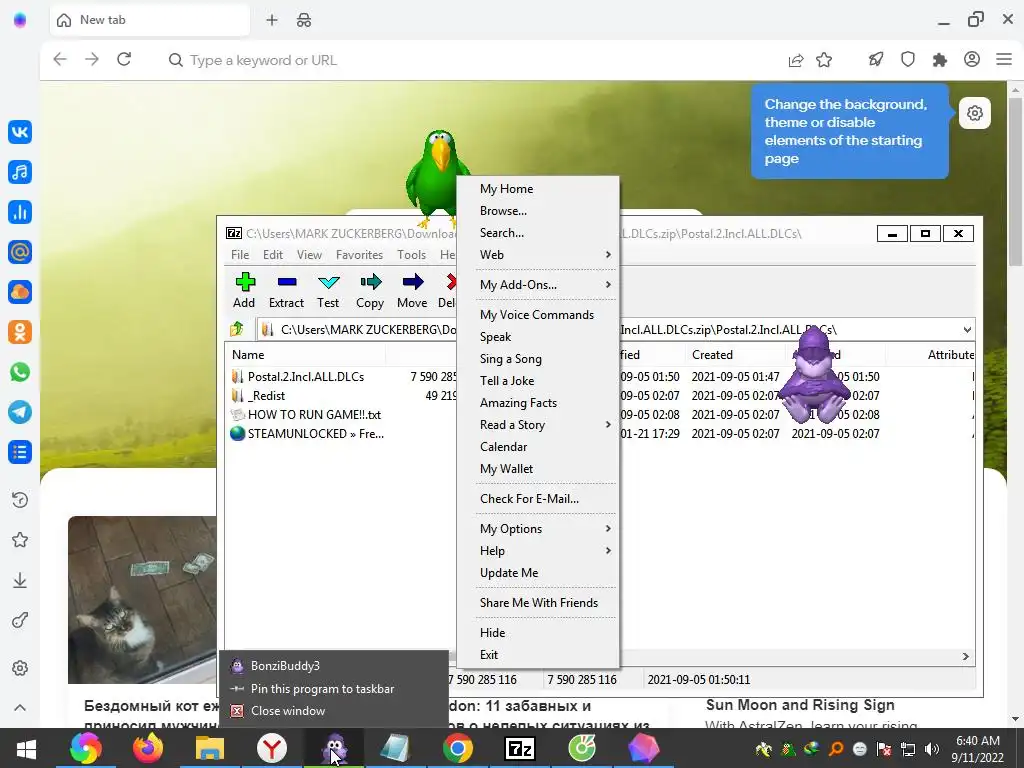Open Telegram from the sidebar
The width and height of the screenshot is (1024, 768).
20,412
